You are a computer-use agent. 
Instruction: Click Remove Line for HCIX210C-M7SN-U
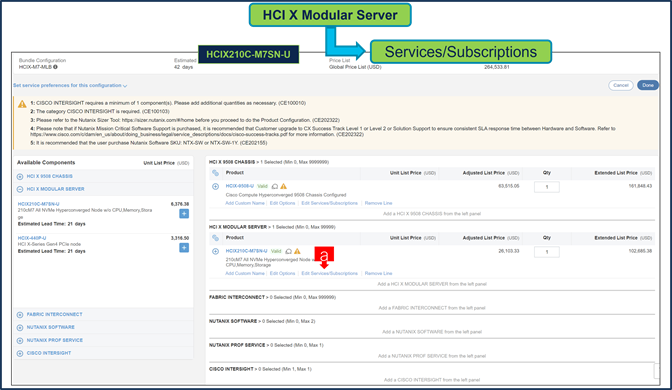(x=378, y=273)
